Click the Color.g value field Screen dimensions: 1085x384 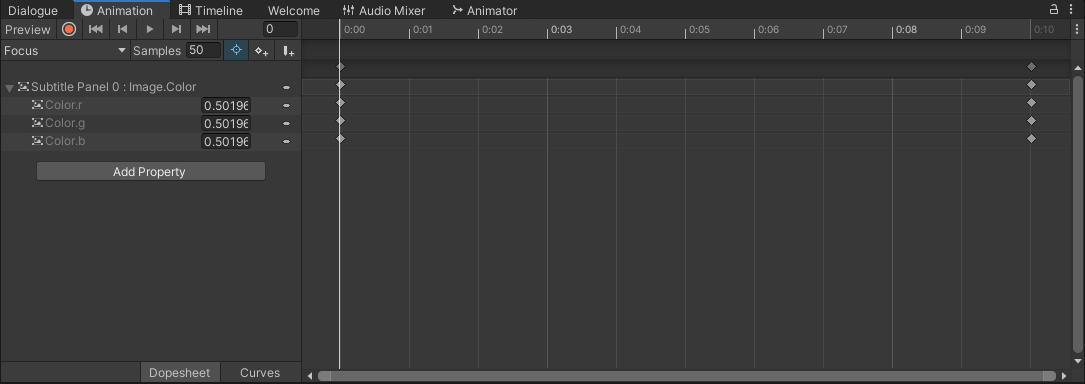click(x=226, y=123)
